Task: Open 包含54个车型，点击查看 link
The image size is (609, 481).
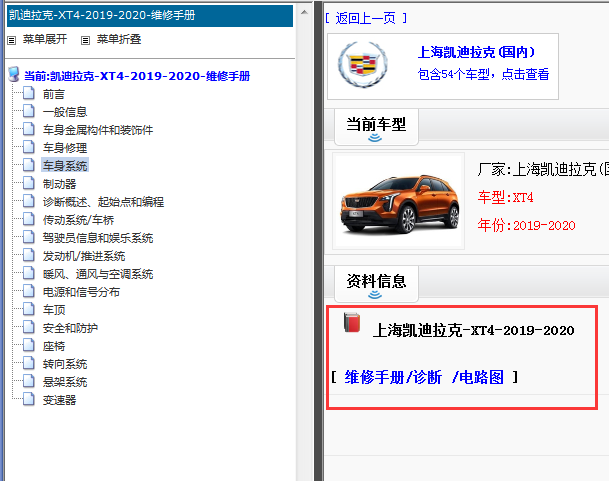Action: pos(483,74)
